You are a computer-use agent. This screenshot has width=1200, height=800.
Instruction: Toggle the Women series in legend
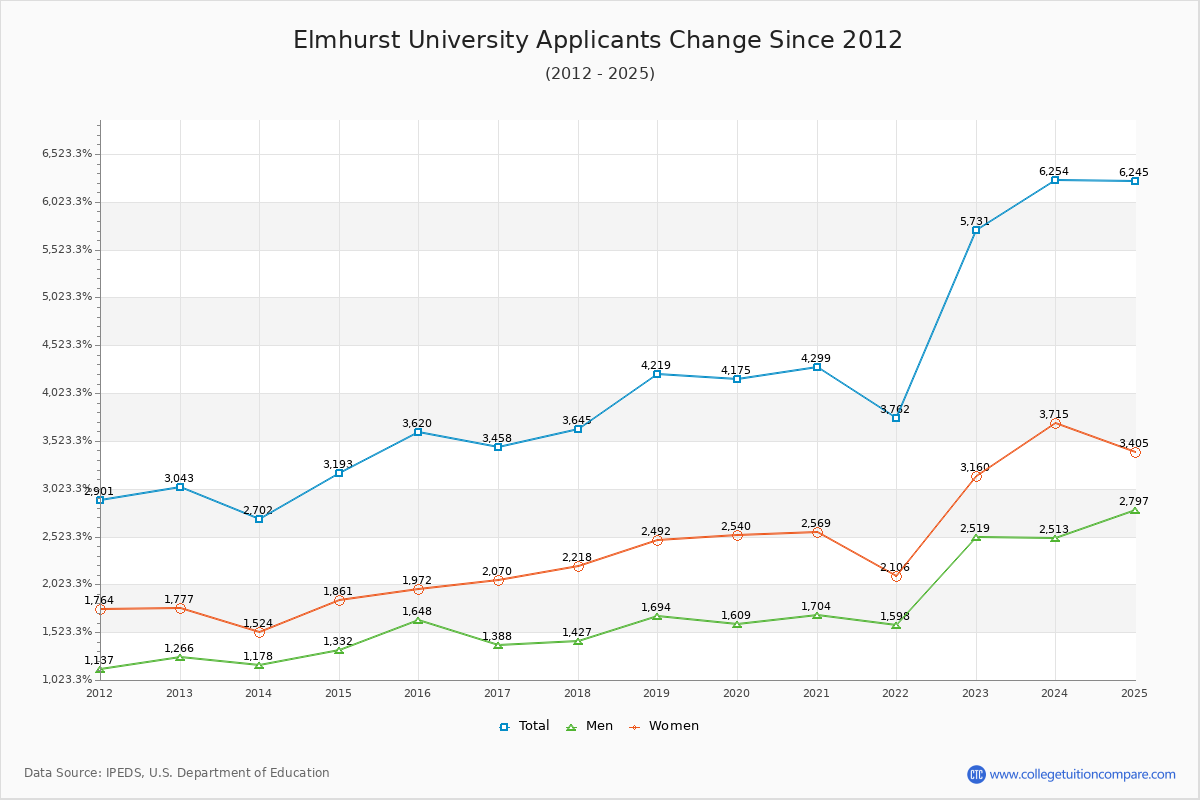[x=664, y=726]
